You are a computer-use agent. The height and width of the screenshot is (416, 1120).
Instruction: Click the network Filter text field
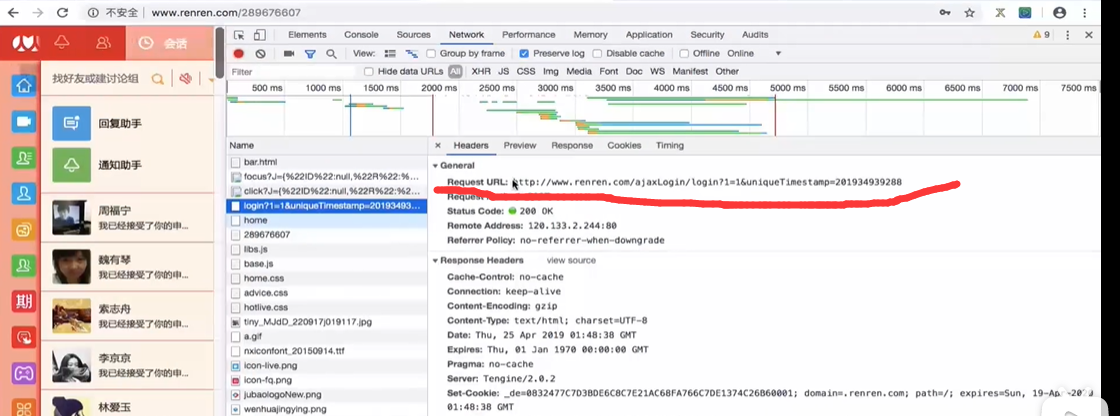[x=291, y=71]
